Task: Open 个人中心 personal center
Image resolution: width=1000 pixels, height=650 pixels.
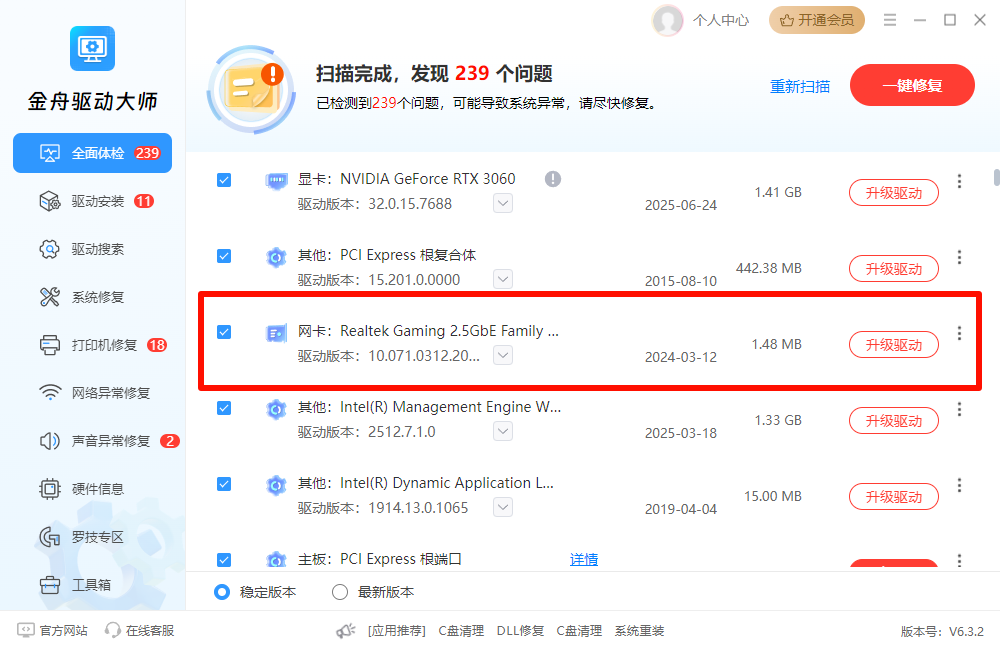Action: 721,20
